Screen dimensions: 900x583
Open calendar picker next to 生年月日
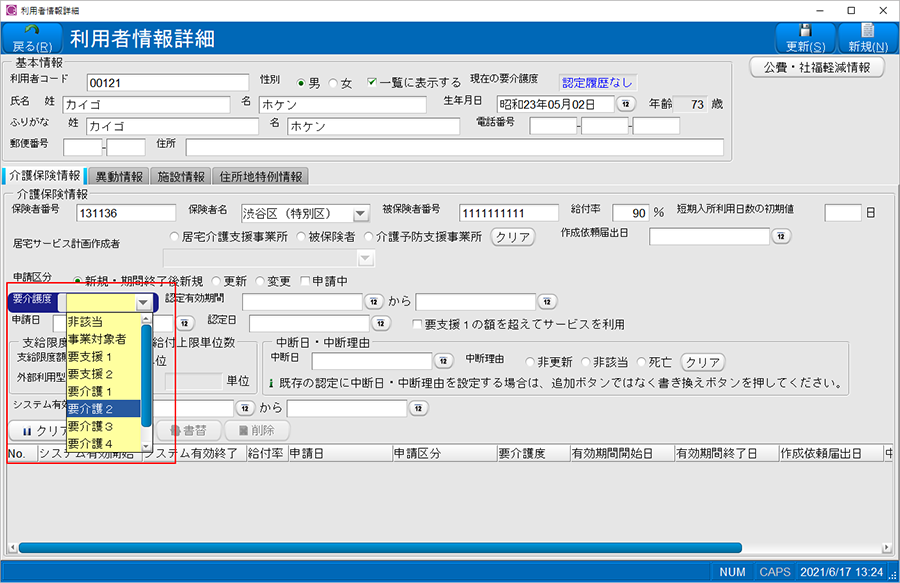[625, 104]
